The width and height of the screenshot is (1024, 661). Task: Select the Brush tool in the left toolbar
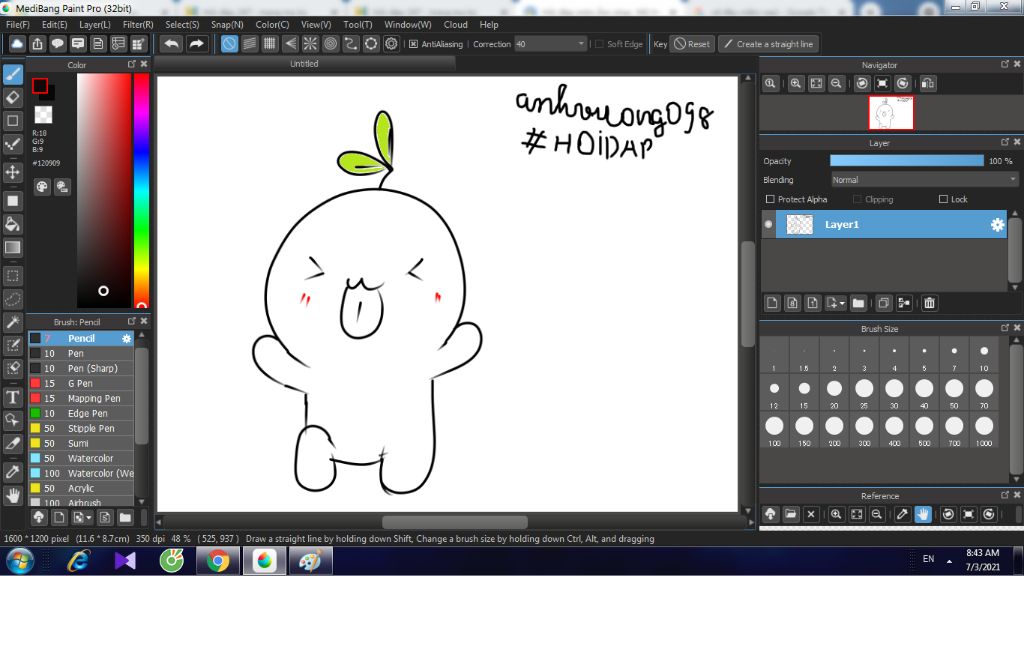(x=12, y=74)
